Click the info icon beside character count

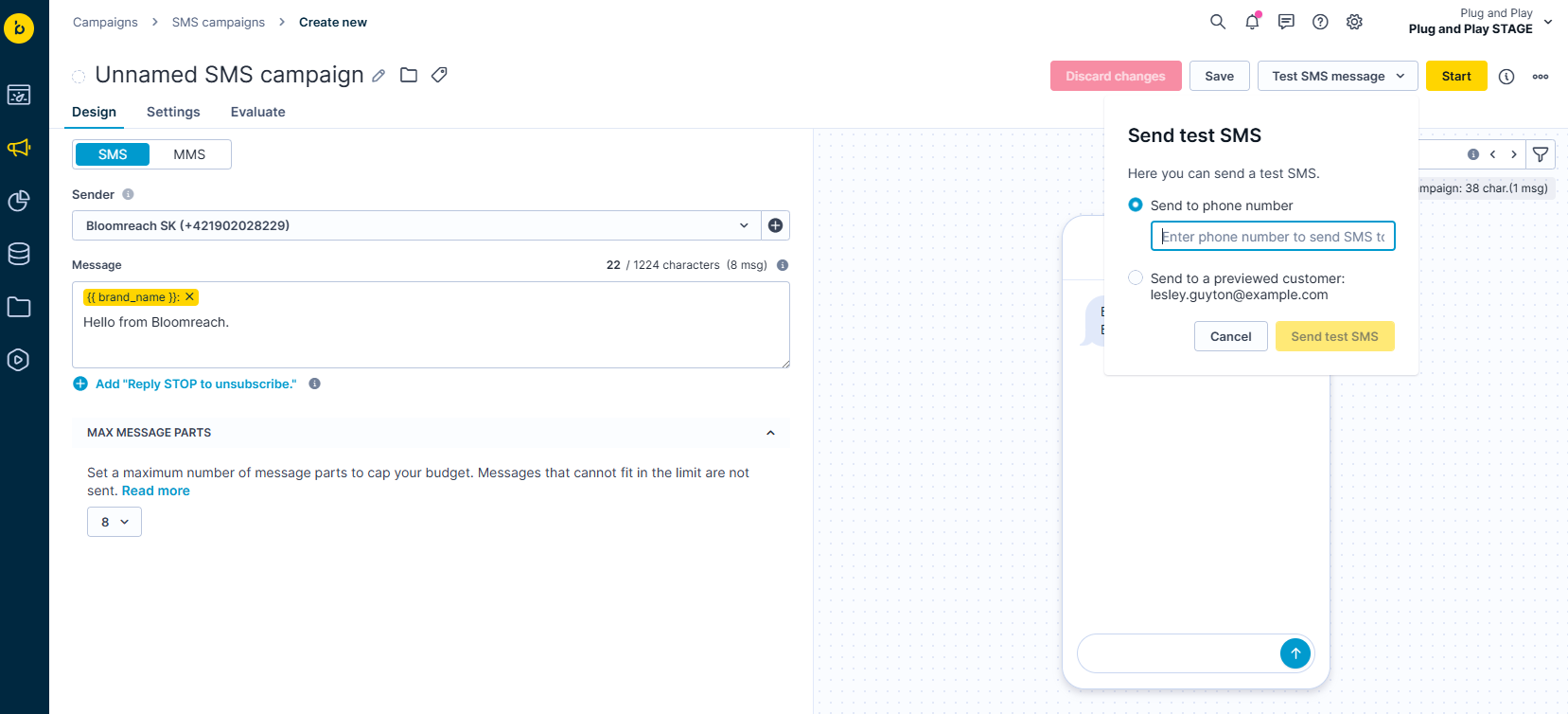tap(783, 265)
